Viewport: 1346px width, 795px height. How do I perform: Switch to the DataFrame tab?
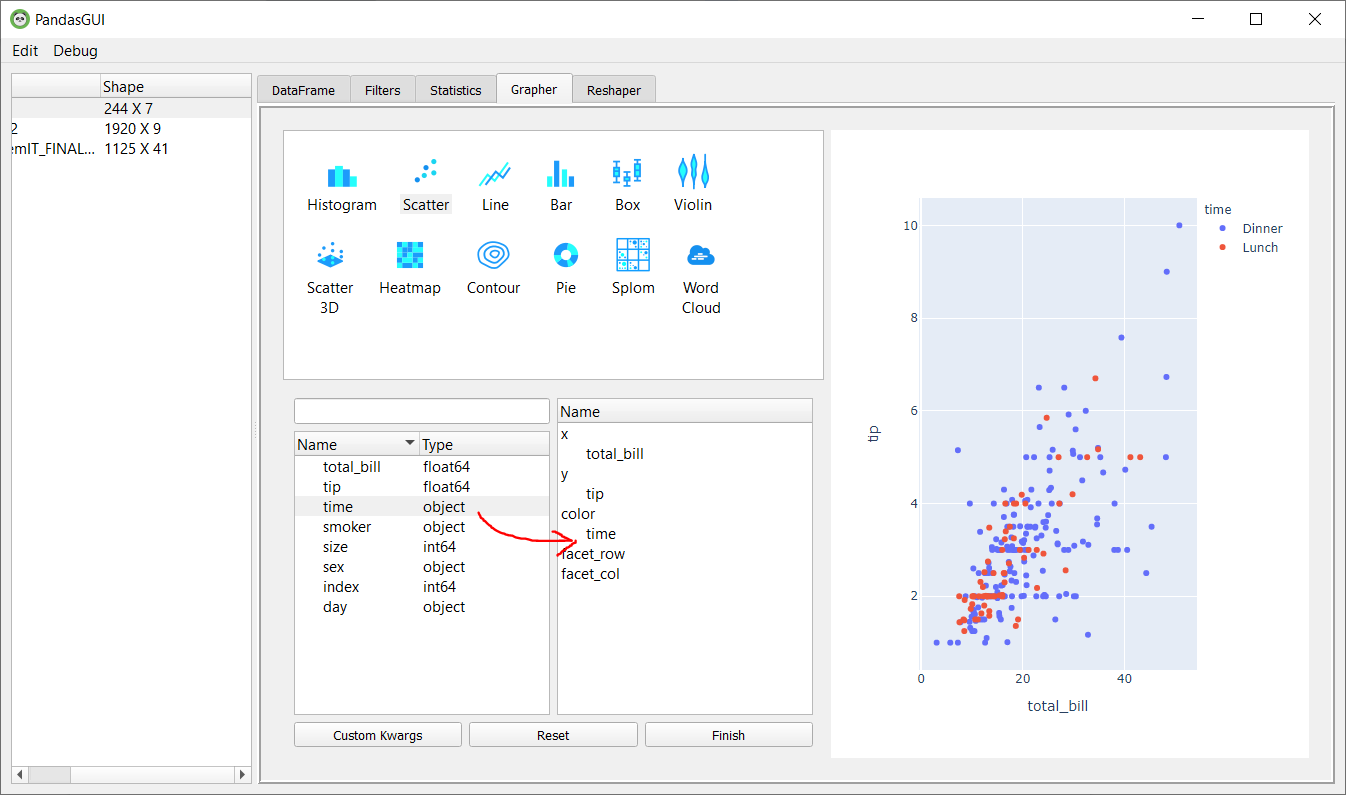pyautogui.click(x=303, y=89)
